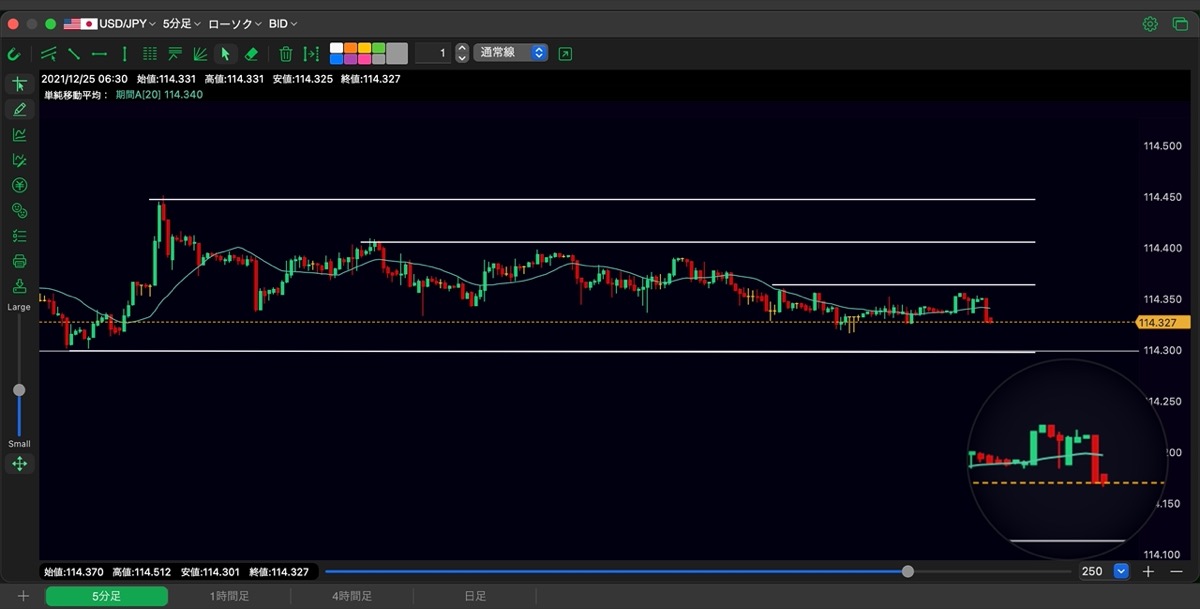Image resolution: width=1200 pixels, height=609 pixels.
Task: Open the chart settings gear
Action: pos(1151,23)
